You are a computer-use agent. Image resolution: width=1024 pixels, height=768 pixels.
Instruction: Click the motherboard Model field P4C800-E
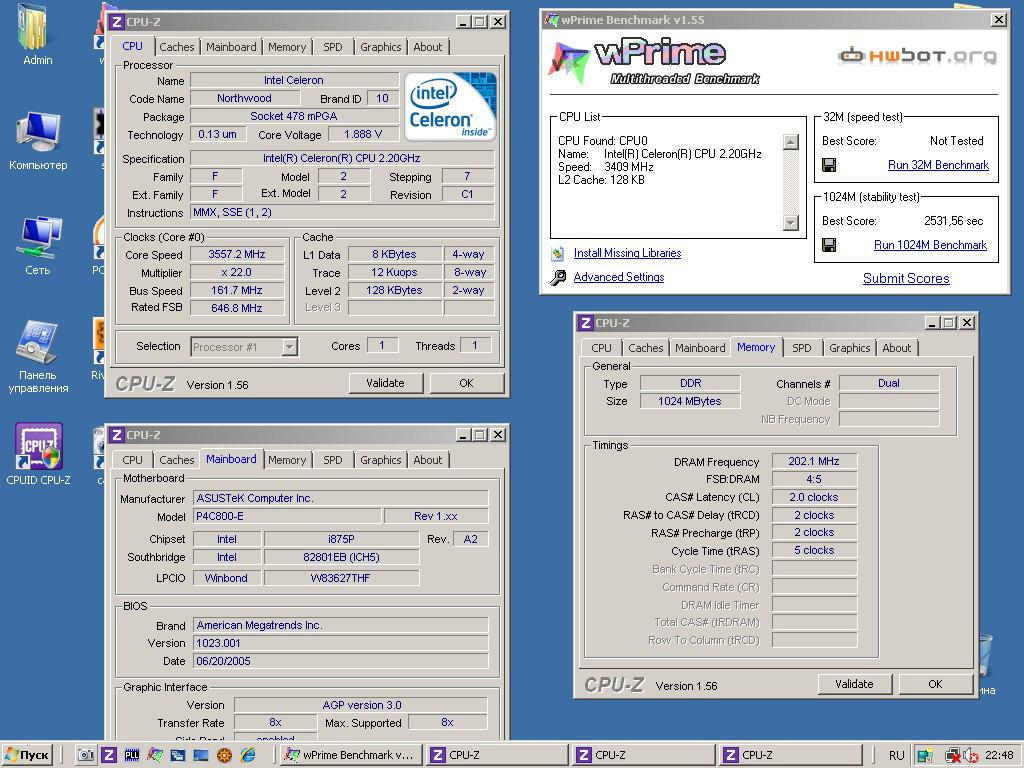(x=287, y=517)
